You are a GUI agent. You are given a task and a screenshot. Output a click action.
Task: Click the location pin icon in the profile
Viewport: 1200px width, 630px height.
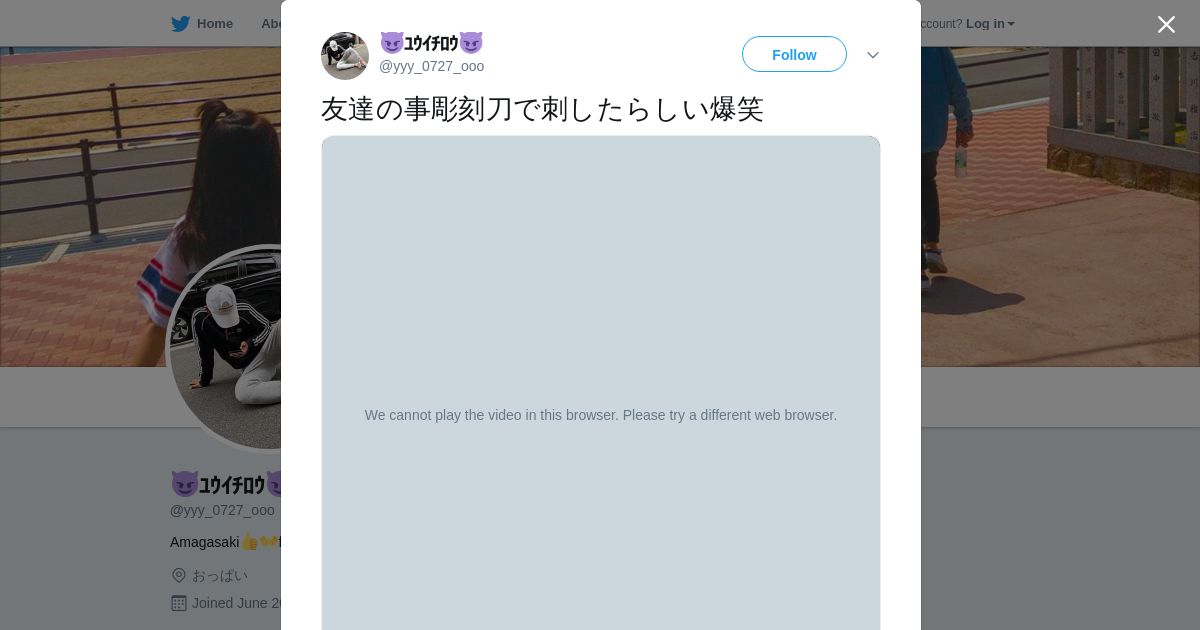tap(179, 575)
